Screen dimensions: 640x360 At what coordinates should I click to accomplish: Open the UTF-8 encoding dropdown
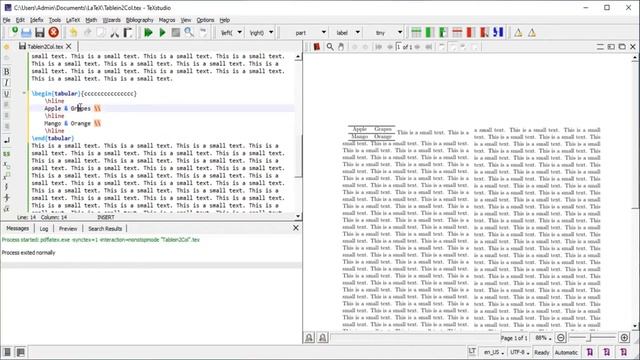click(520, 352)
